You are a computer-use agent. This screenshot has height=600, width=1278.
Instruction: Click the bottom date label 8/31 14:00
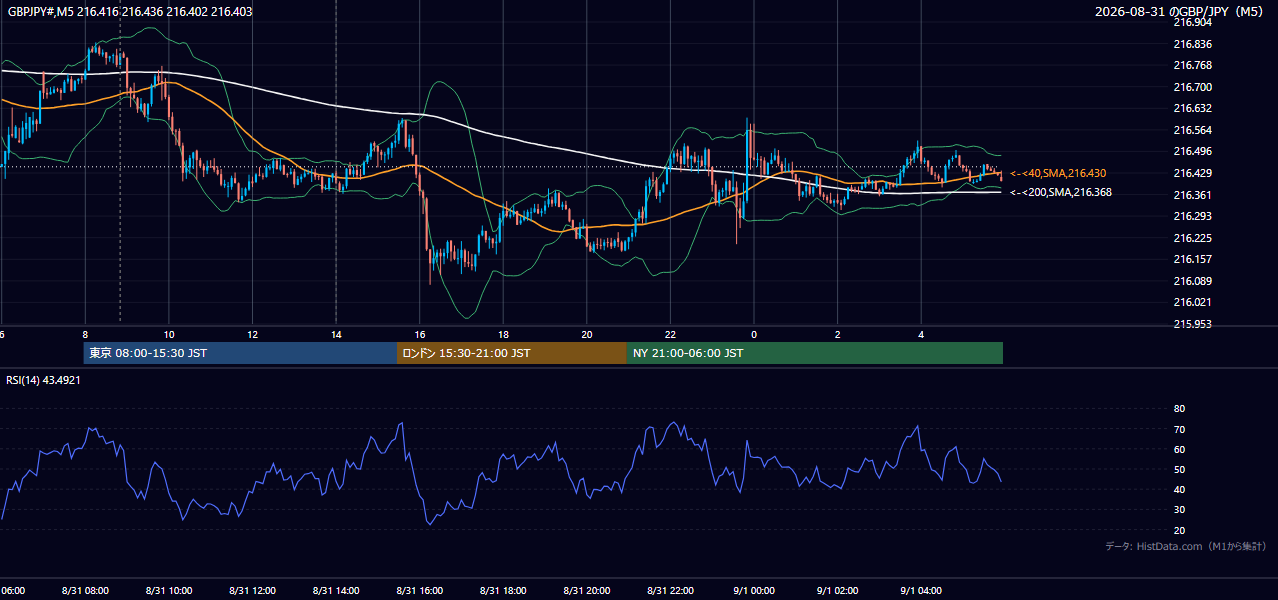[336, 591]
